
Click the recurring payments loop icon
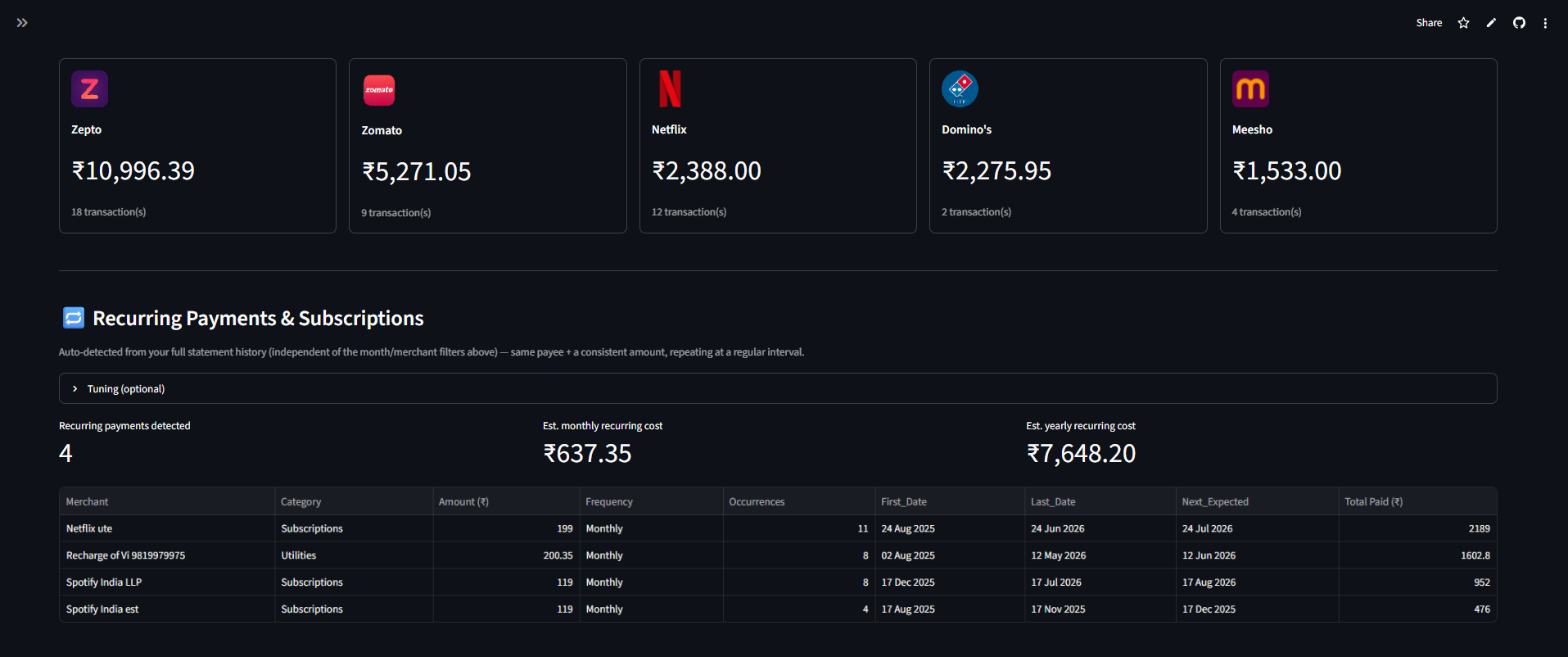tap(74, 318)
